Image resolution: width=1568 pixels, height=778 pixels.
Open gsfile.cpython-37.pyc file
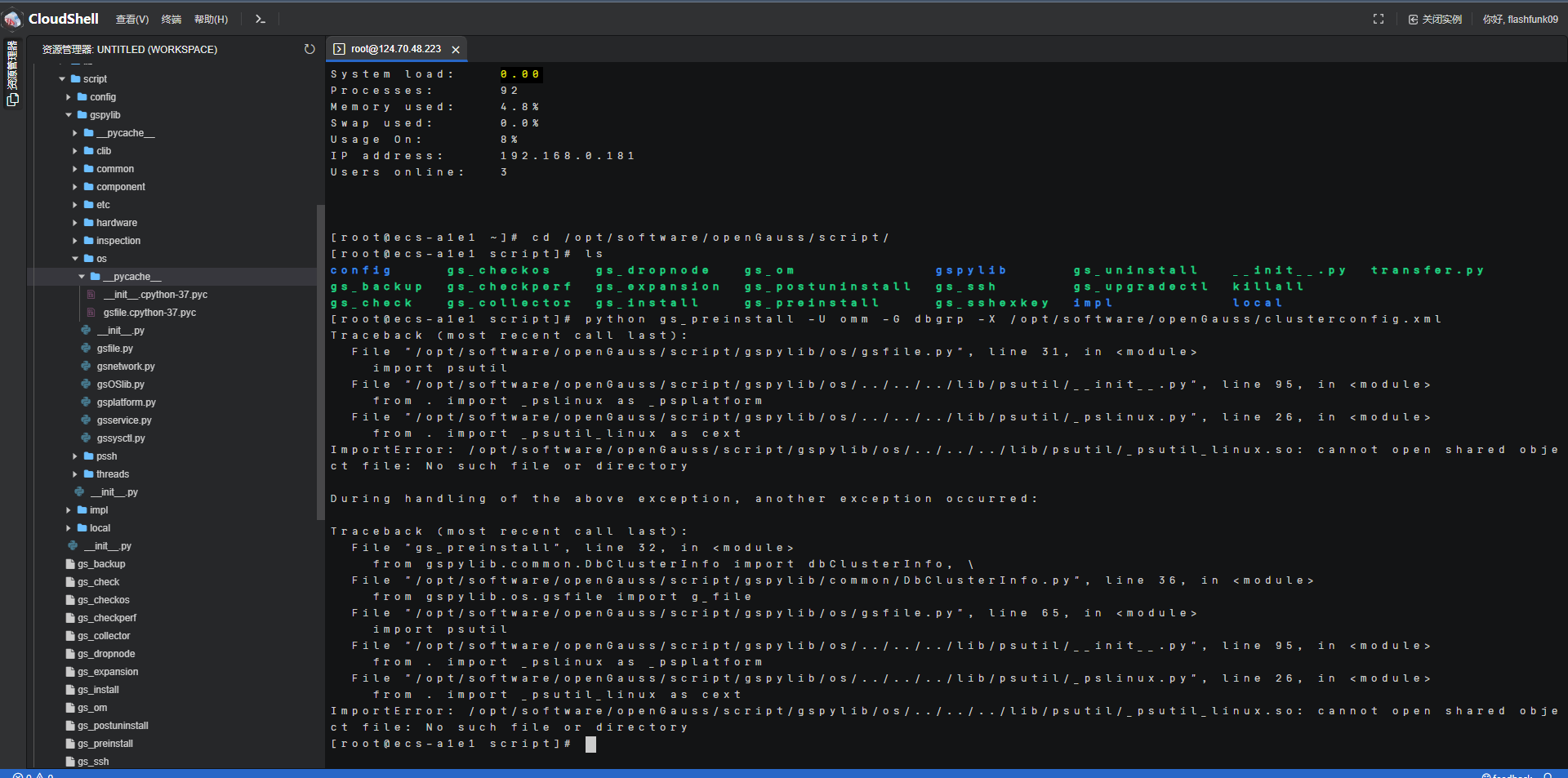149,313
